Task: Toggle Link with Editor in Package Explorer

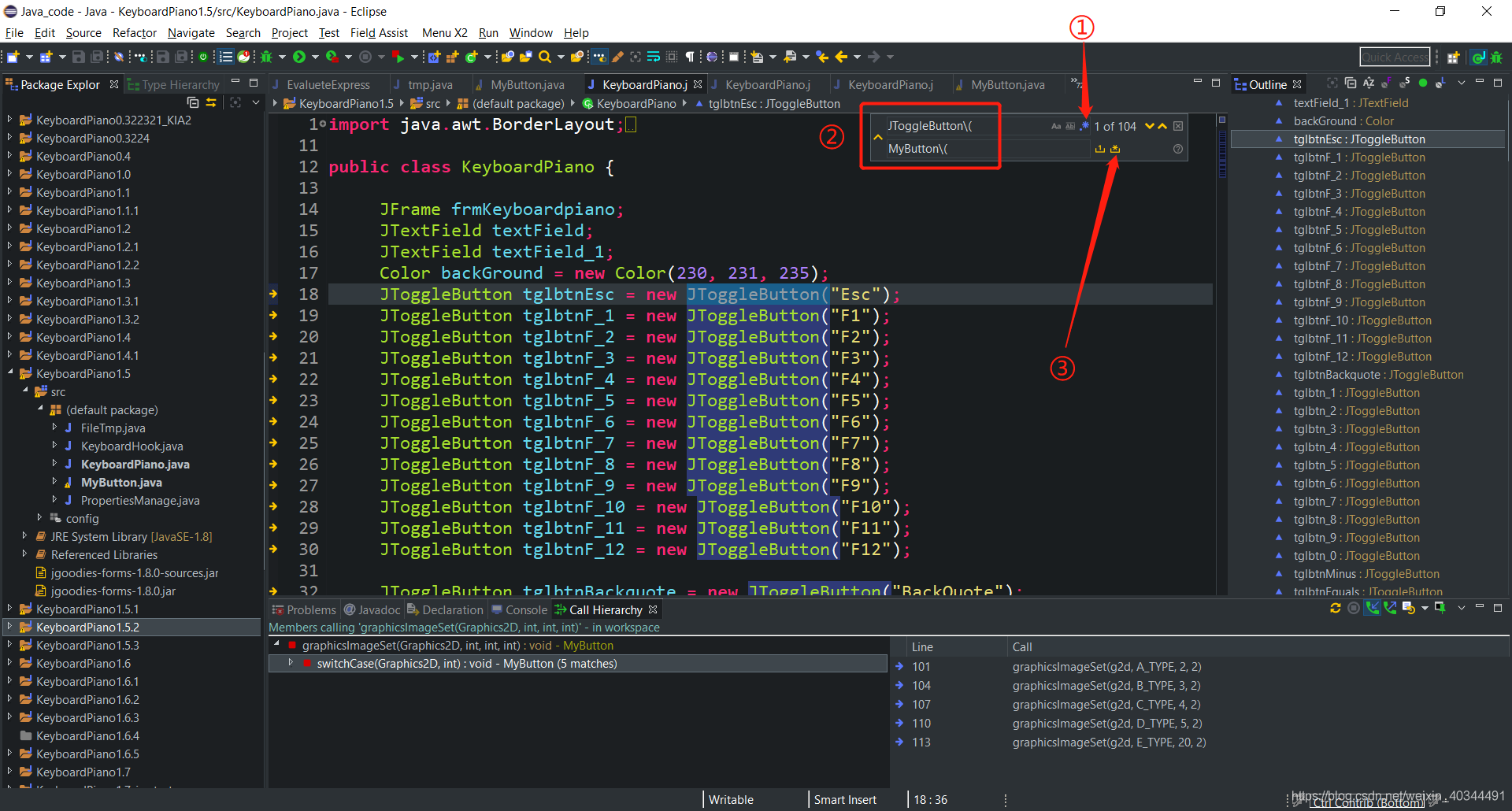Action: [211, 102]
